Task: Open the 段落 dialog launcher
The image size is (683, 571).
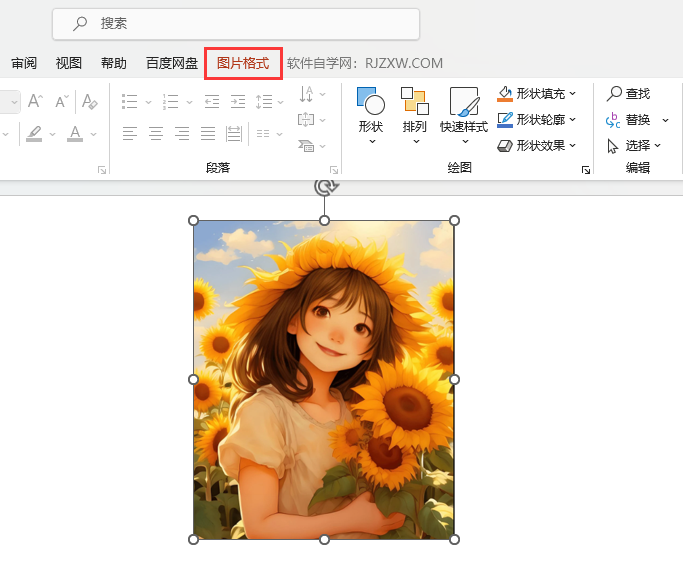Action: point(334,169)
